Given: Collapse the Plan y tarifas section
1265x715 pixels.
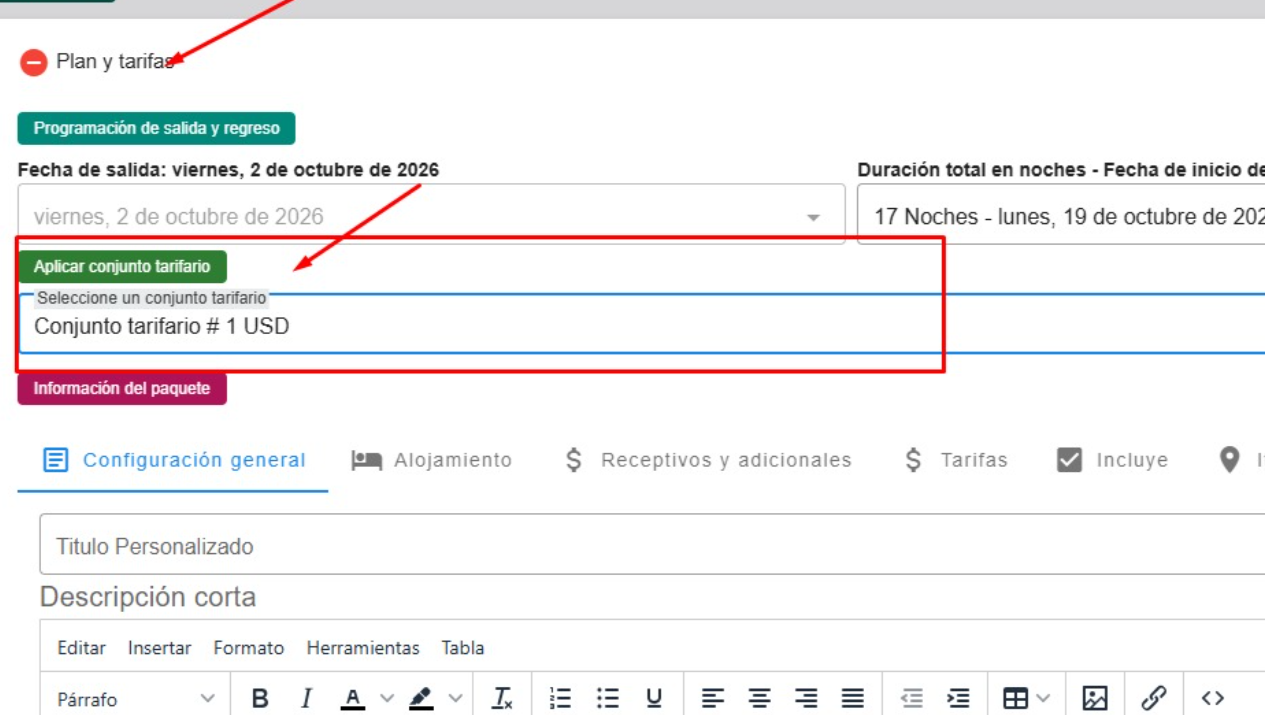Looking at the screenshot, I should pos(33,63).
